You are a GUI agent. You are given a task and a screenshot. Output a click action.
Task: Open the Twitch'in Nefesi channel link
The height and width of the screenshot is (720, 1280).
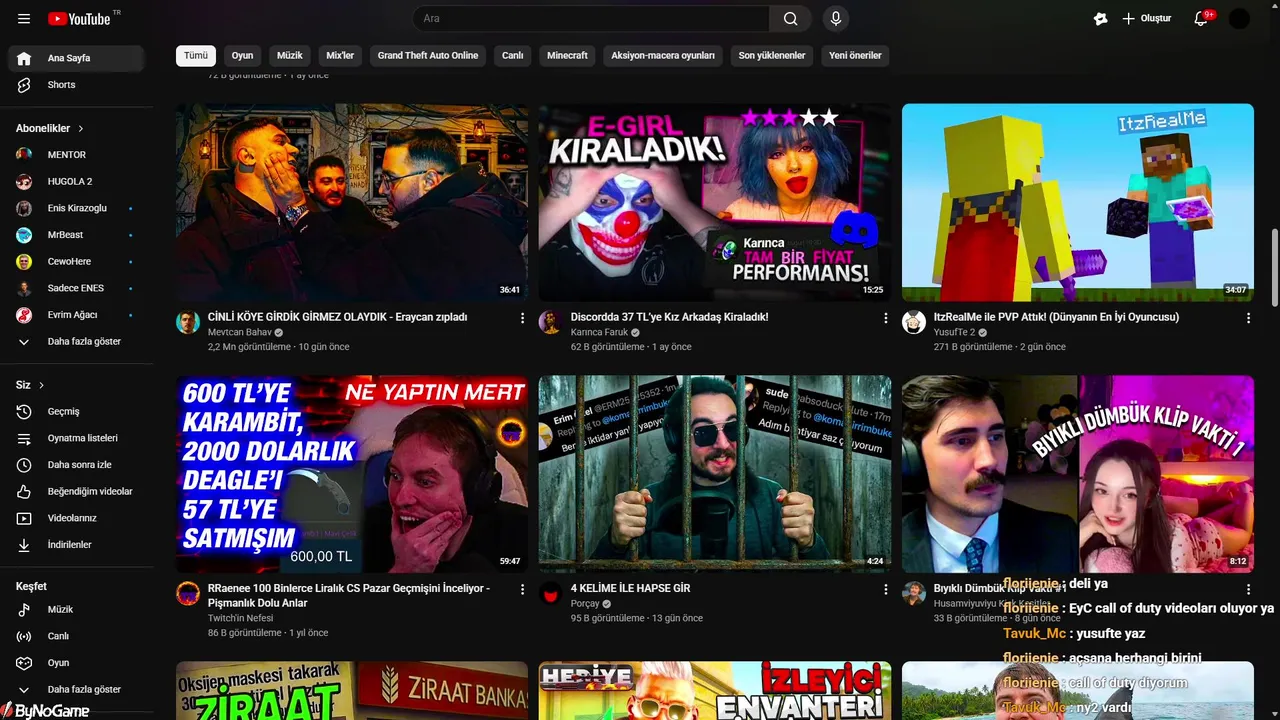tap(240, 618)
